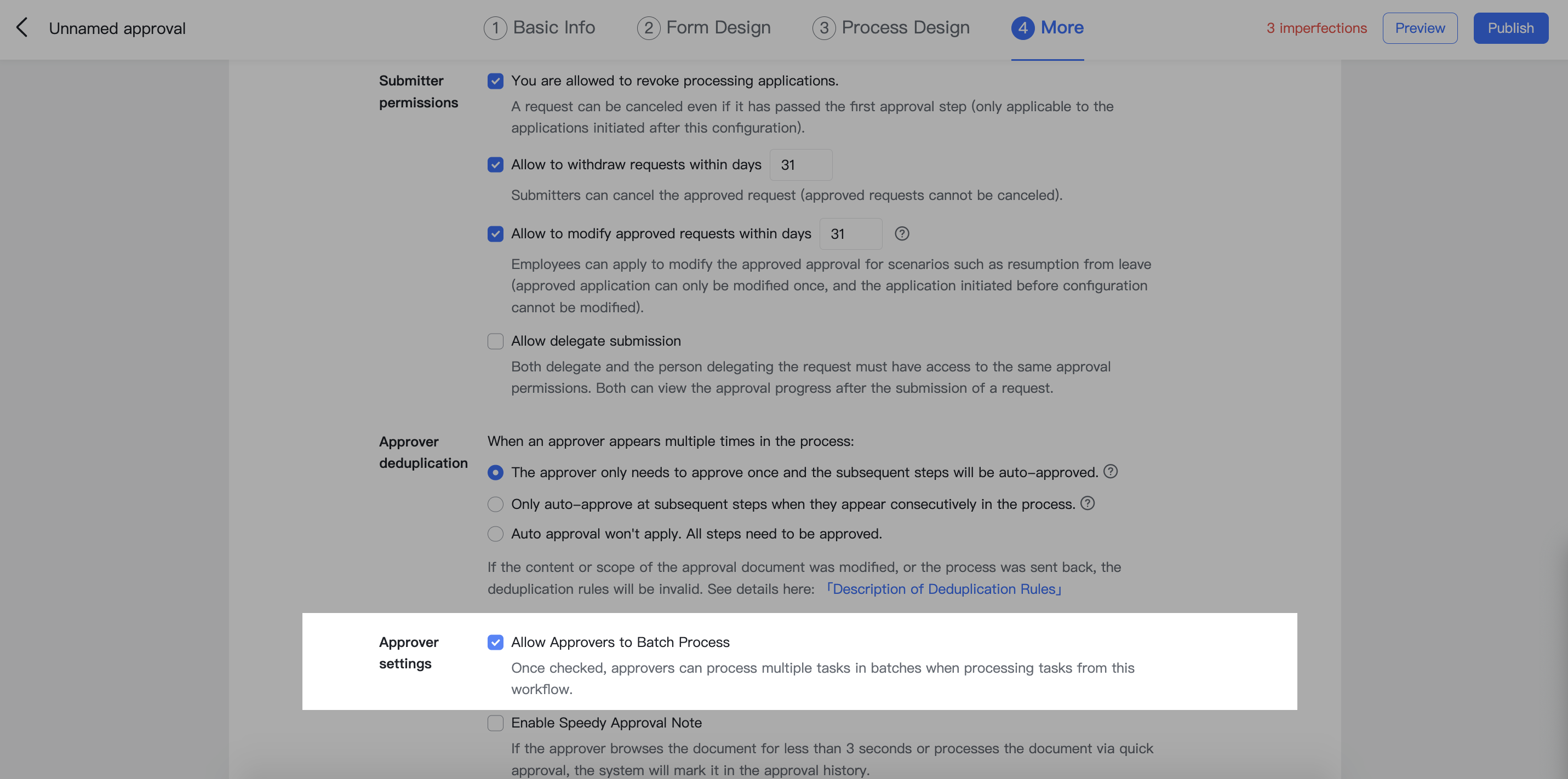Click the 3 imperfections indicator
This screenshot has height=779, width=1568.
pyautogui.click(x=1316, y=27)
